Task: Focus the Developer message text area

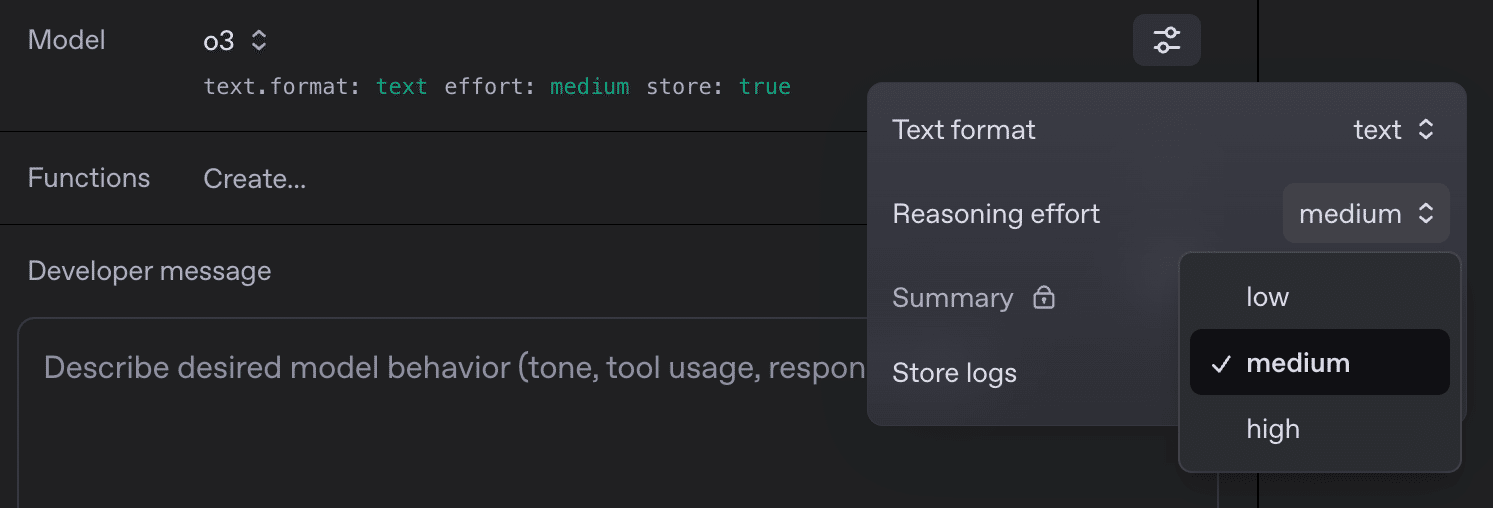Action: (450, 420)
